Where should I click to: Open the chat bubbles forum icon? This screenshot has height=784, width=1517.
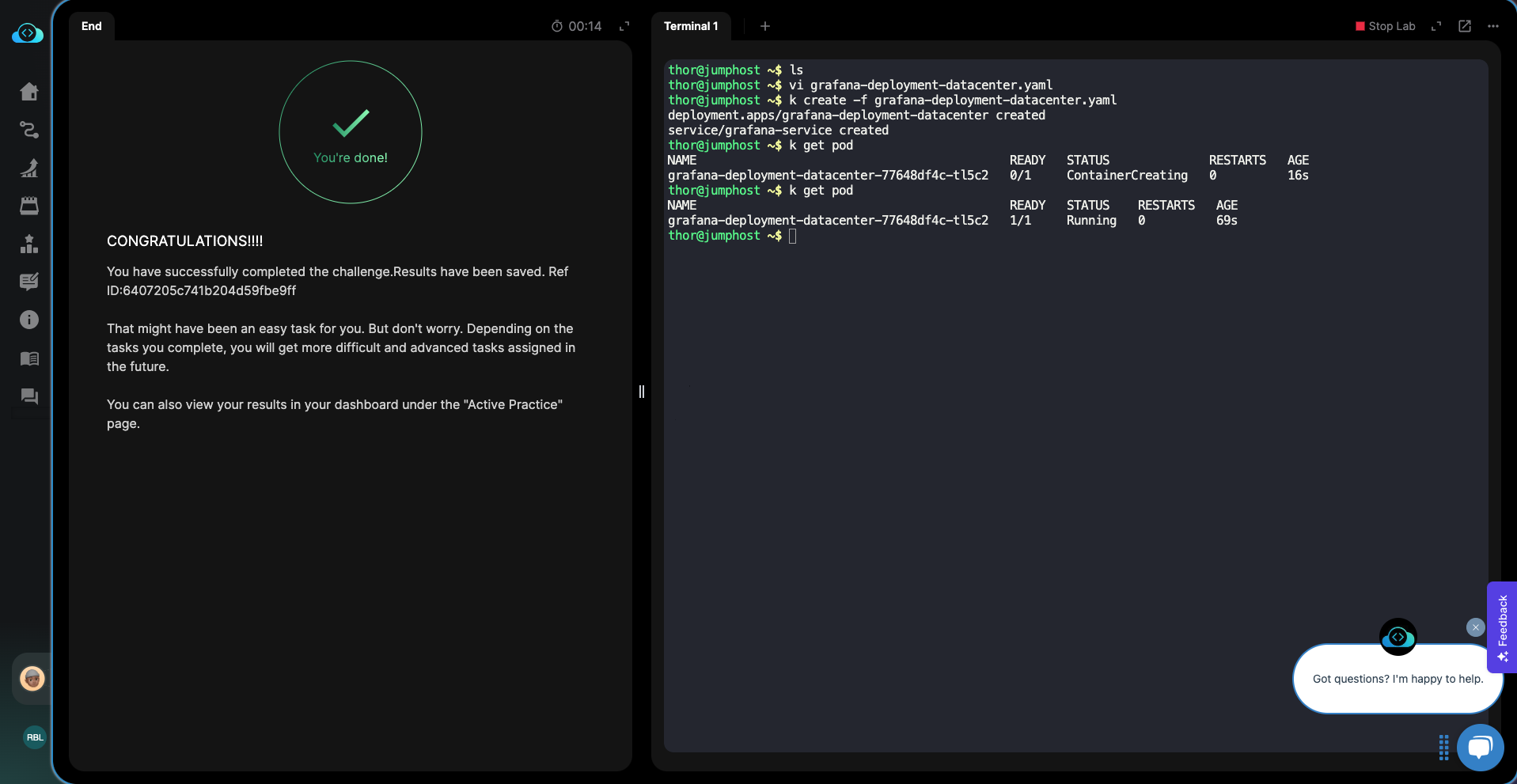click(x=29, y=396)
